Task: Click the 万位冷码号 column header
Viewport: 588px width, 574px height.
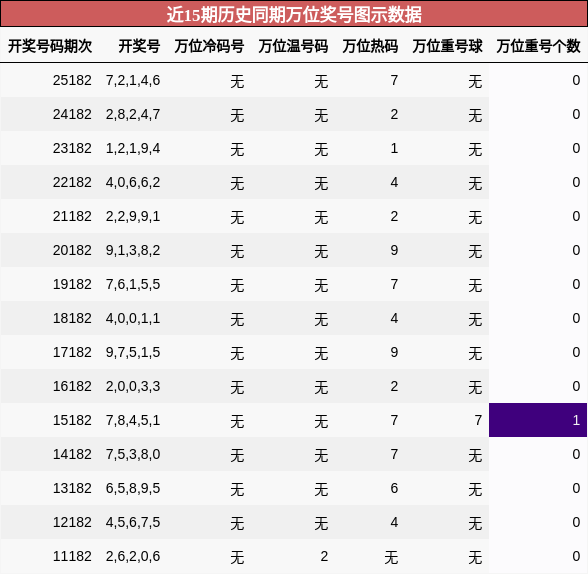Action: click(209, 46)
